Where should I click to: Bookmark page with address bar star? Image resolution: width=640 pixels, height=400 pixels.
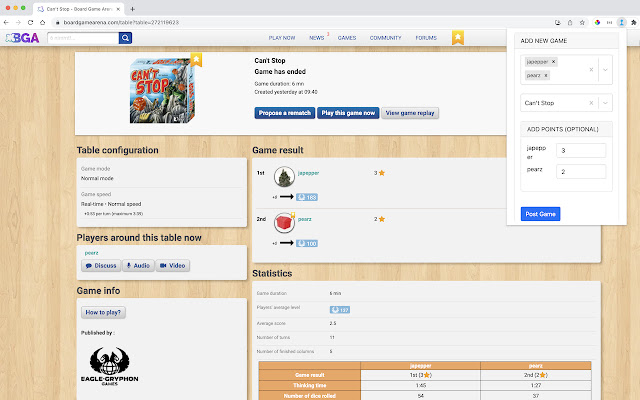coord(582,22)
